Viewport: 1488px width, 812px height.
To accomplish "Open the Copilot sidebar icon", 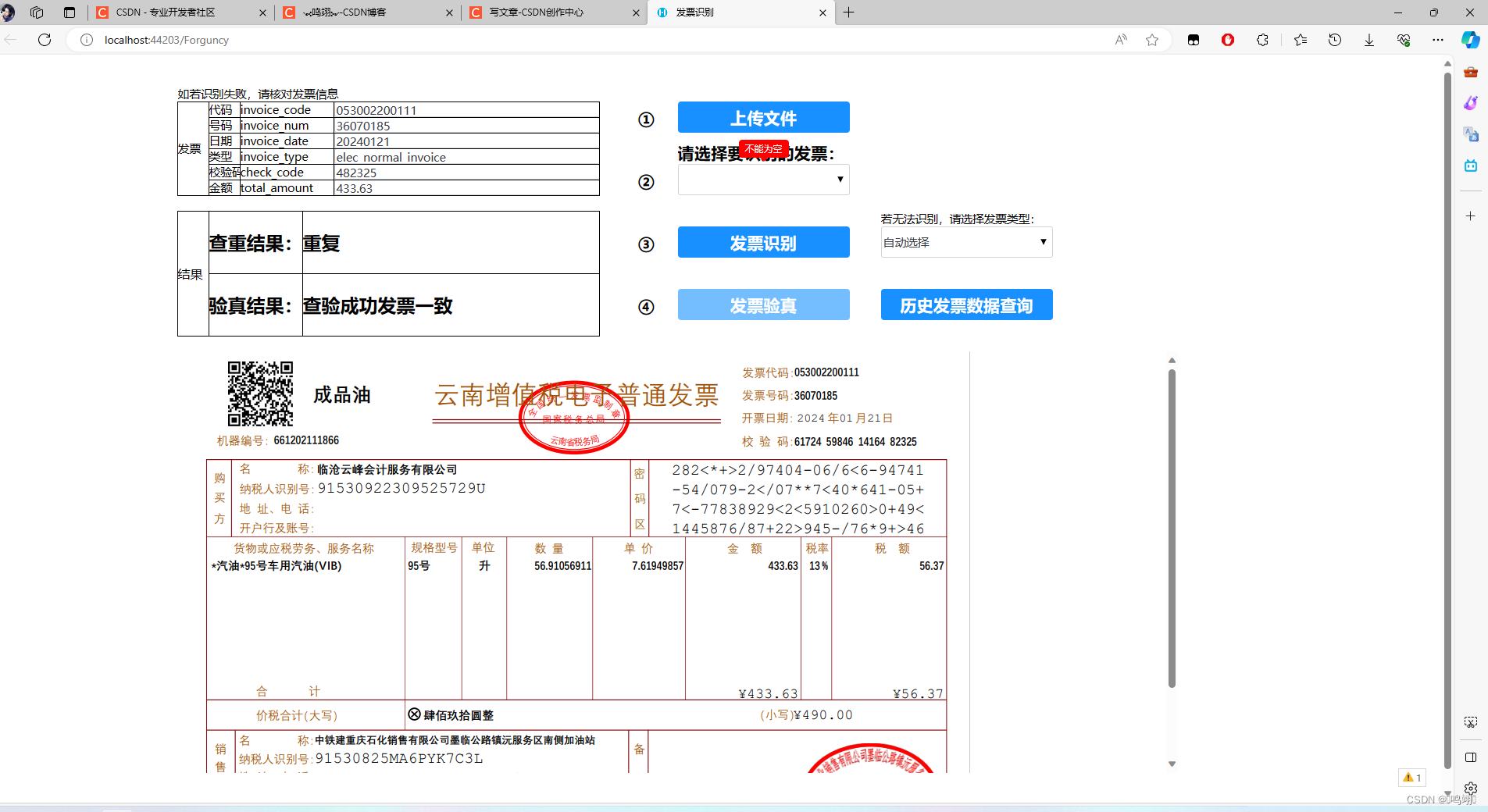I will (1471, 40).
